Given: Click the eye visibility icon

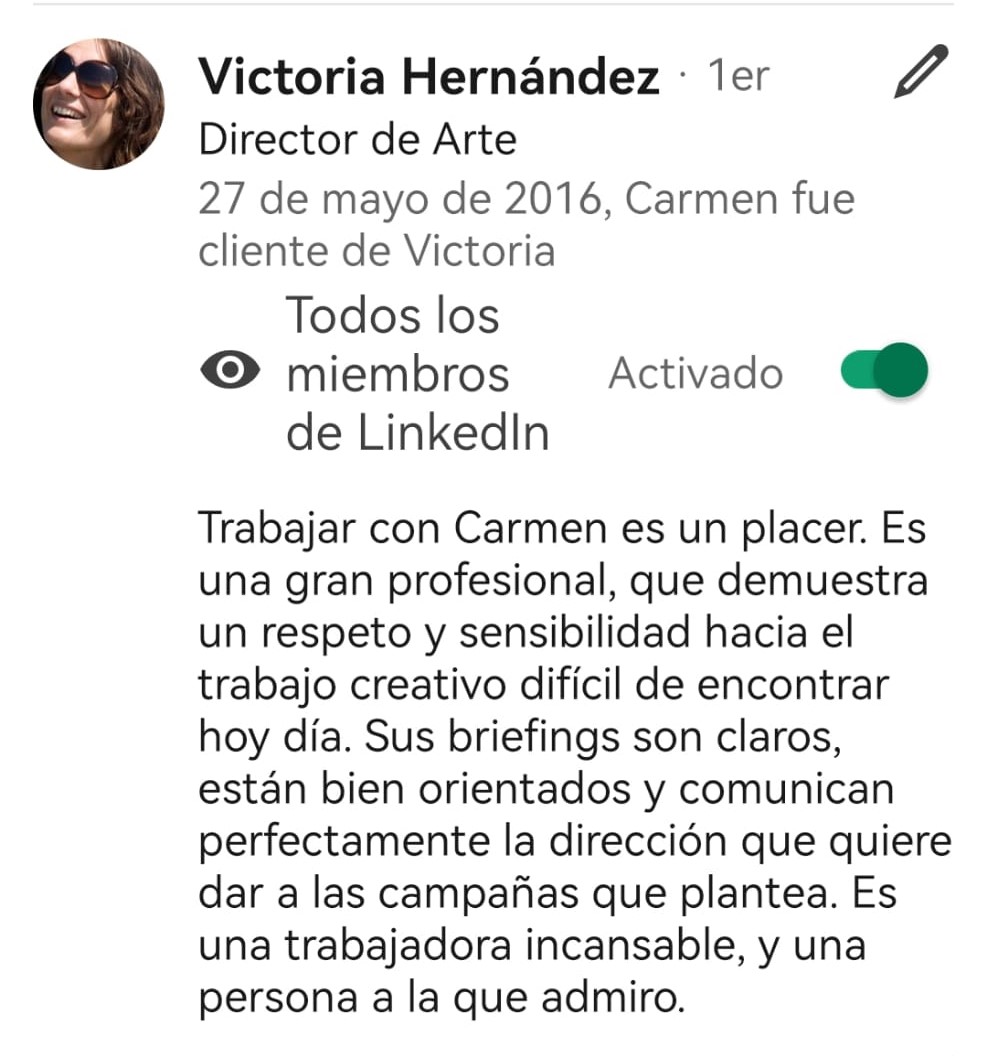Looking at the screenshot, I should (230, 370).
